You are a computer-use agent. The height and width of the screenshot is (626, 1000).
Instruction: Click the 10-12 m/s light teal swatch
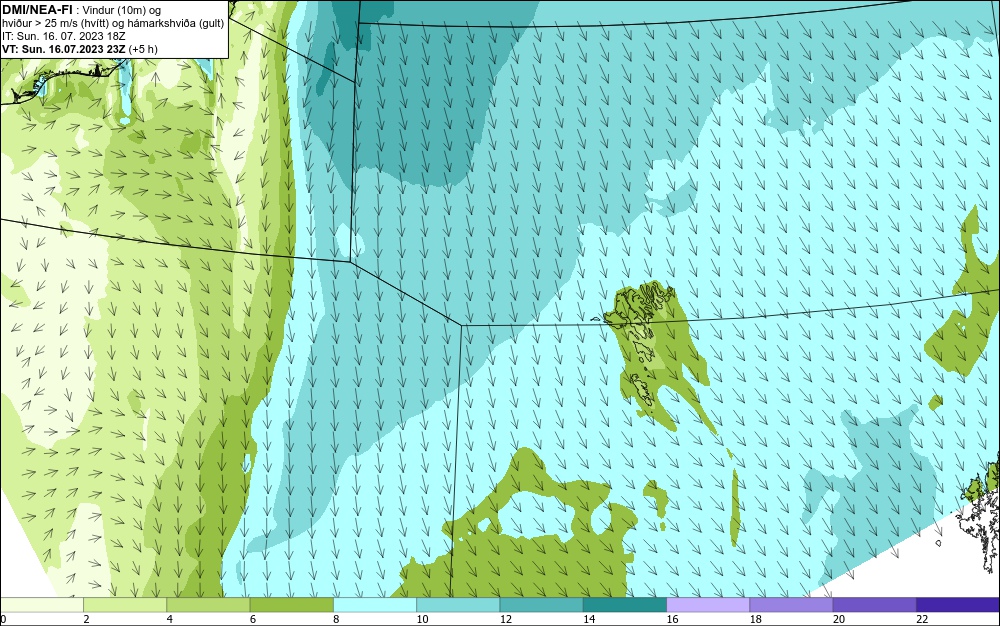(x=458, y=604)
